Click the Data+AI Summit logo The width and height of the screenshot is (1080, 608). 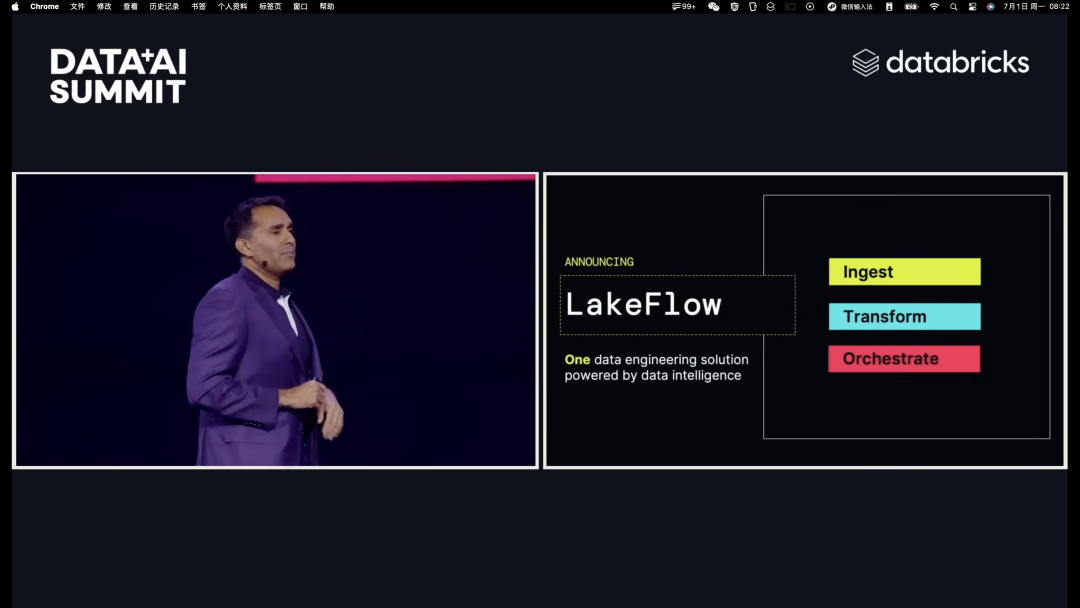point(118,76)
